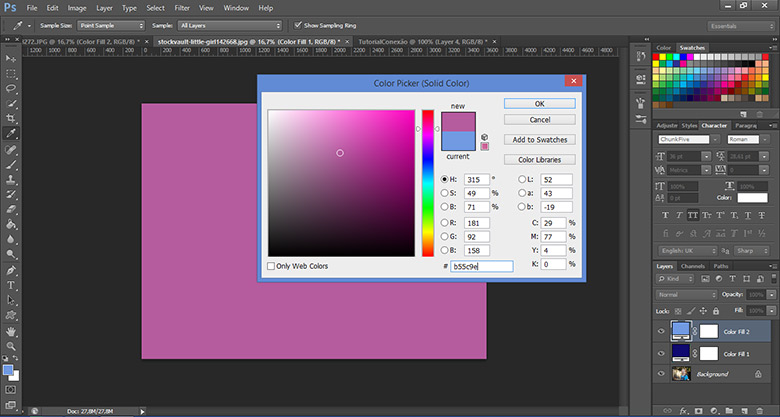This screenshot has height=417, width=780.
Task: Click the Add to Swatches button
Action: pos(539,139)
